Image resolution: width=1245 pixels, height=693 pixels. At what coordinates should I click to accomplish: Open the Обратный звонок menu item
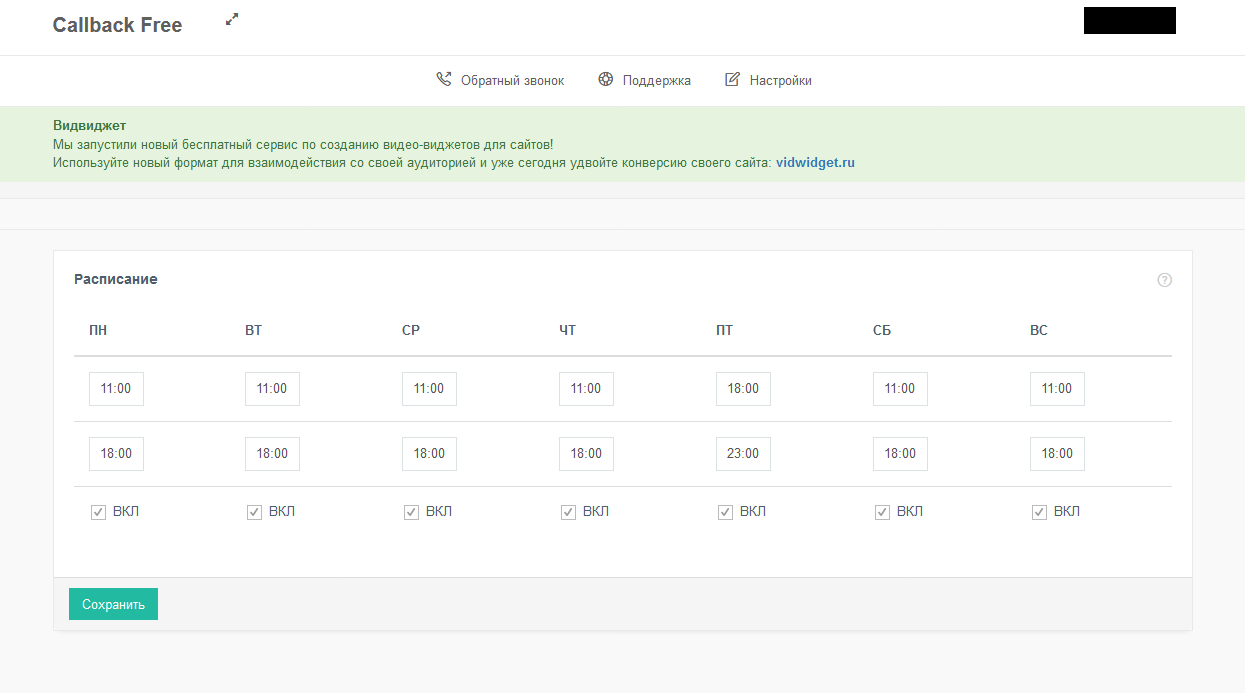click(512, 81)
